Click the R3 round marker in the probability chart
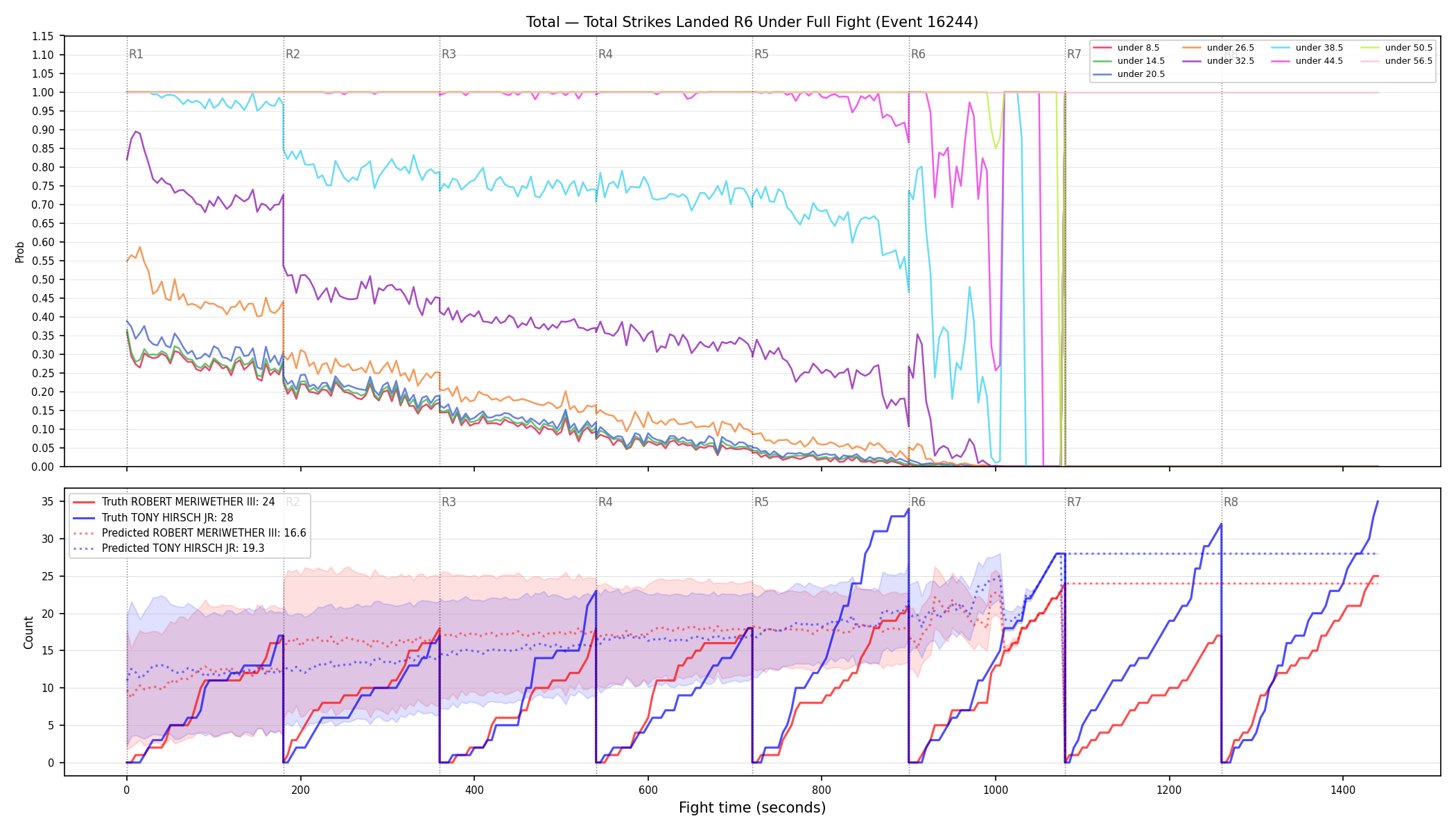Viewport: 1456px width, 832px height. [449, 54]
